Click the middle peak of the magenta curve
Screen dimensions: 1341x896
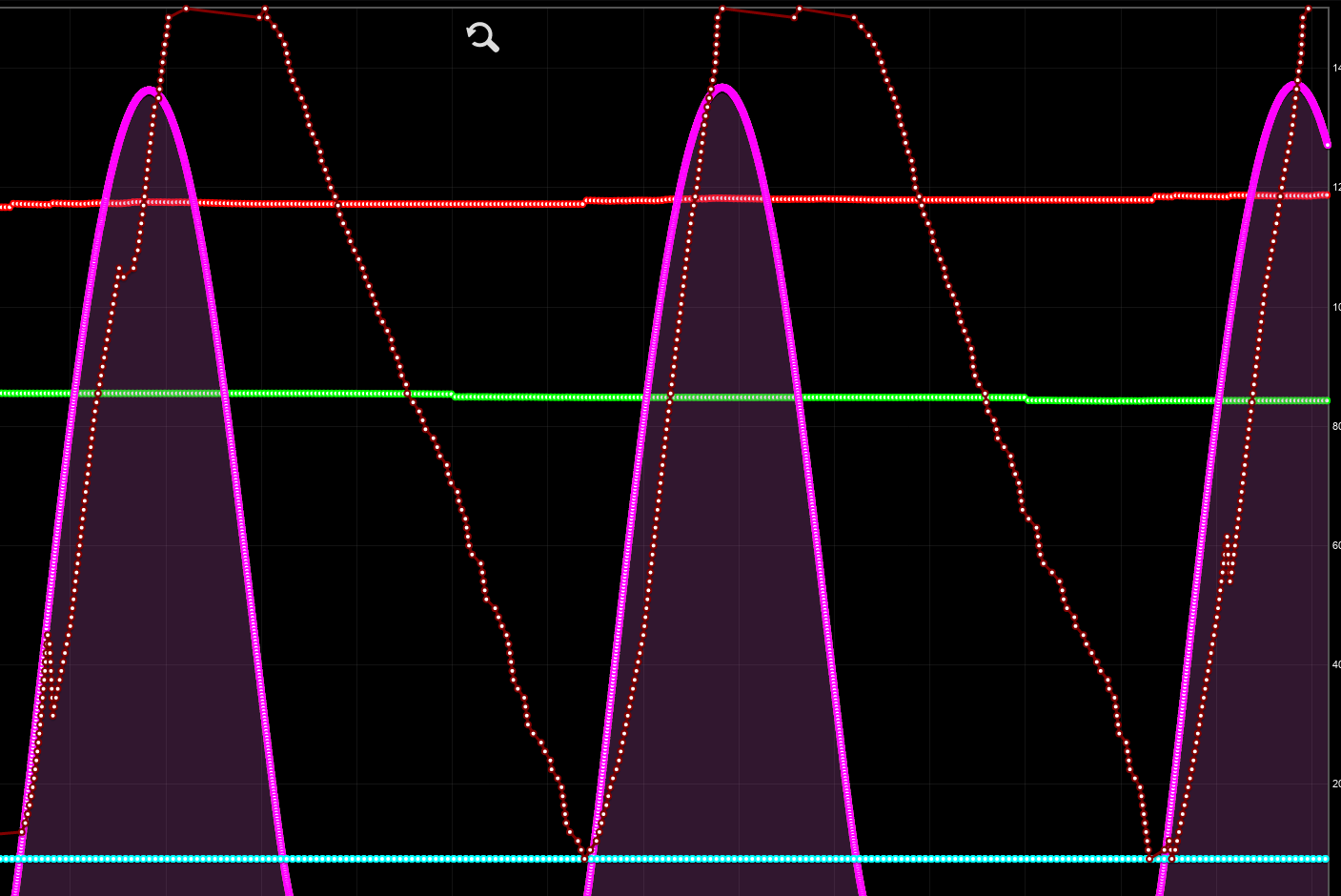pos(722,88)
